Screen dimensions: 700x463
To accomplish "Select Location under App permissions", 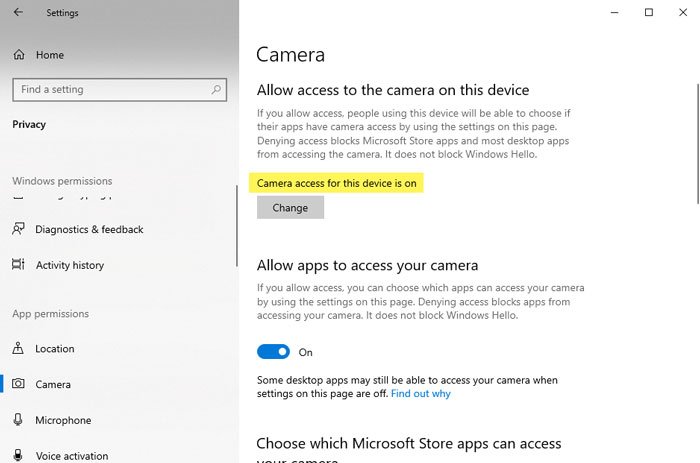I will click(x=55, y=349).
